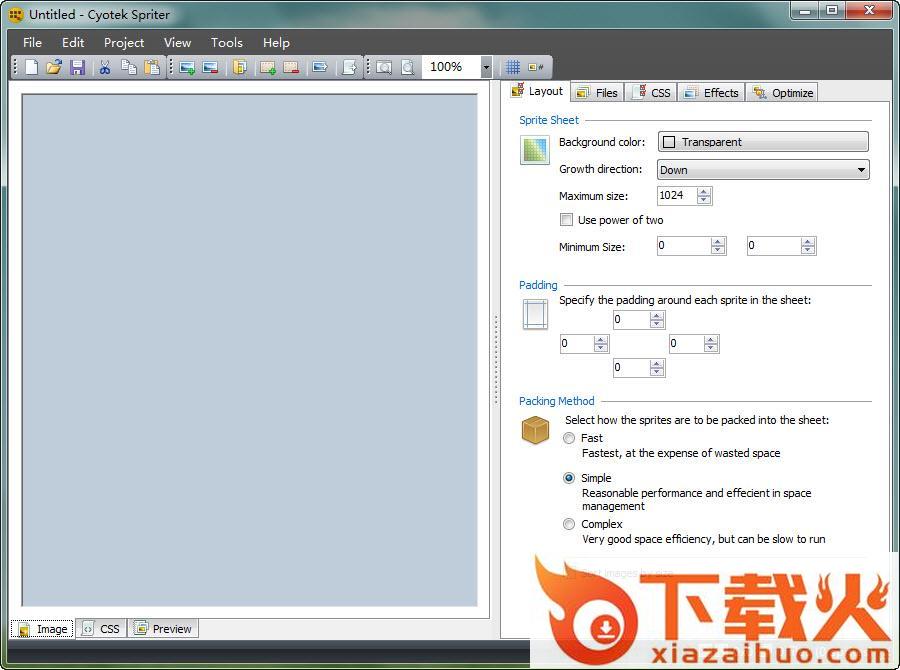Click the Cut scissors icon

pyautogui.click(x=104, y=67)
